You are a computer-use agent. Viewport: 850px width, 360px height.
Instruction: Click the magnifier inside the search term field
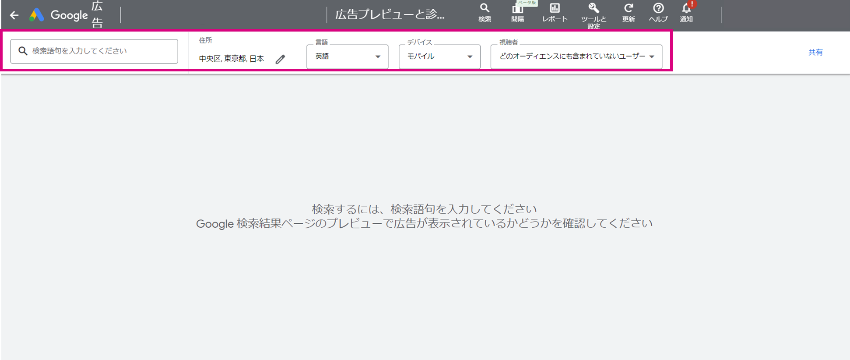pos(23,51)
